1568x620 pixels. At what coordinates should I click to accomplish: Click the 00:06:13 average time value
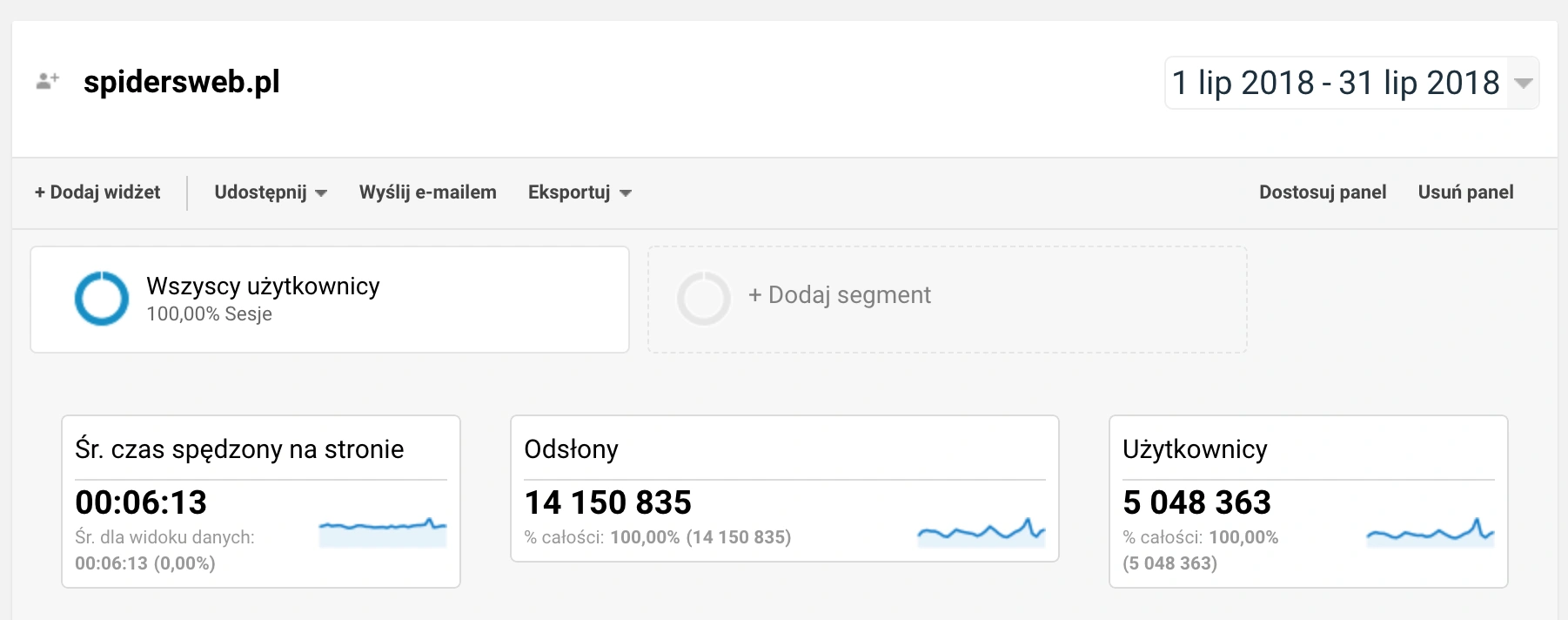point(141,502)
